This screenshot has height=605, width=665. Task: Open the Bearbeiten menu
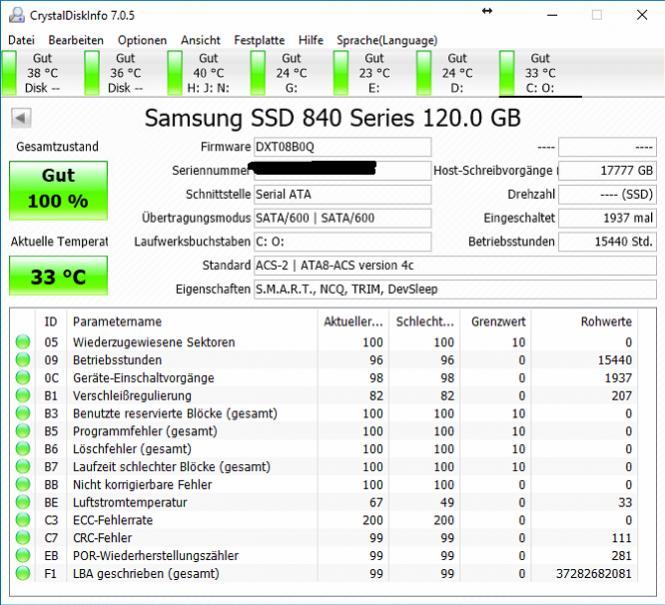pos(76,40)
